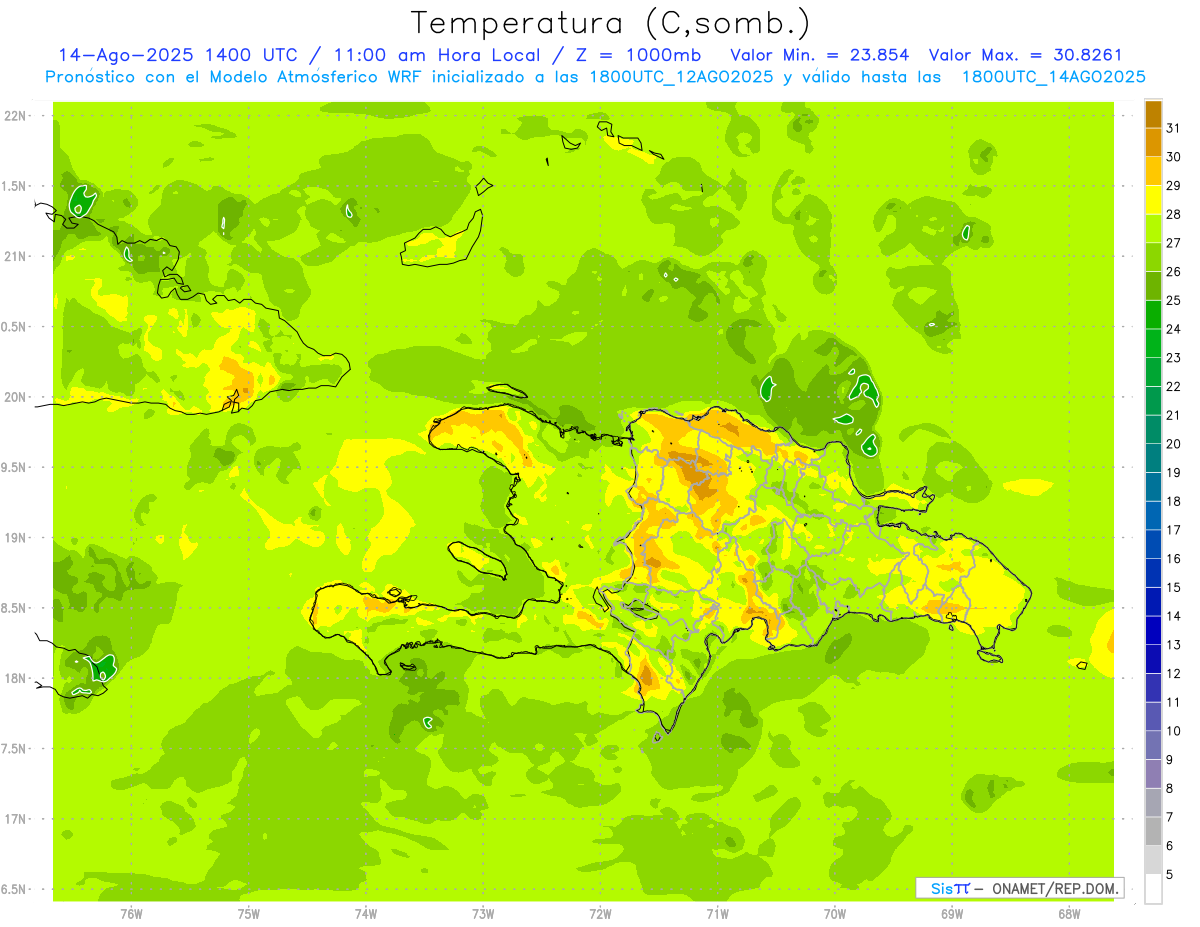
Task: Click legend value label "13"
Action: coord(1174,645)
